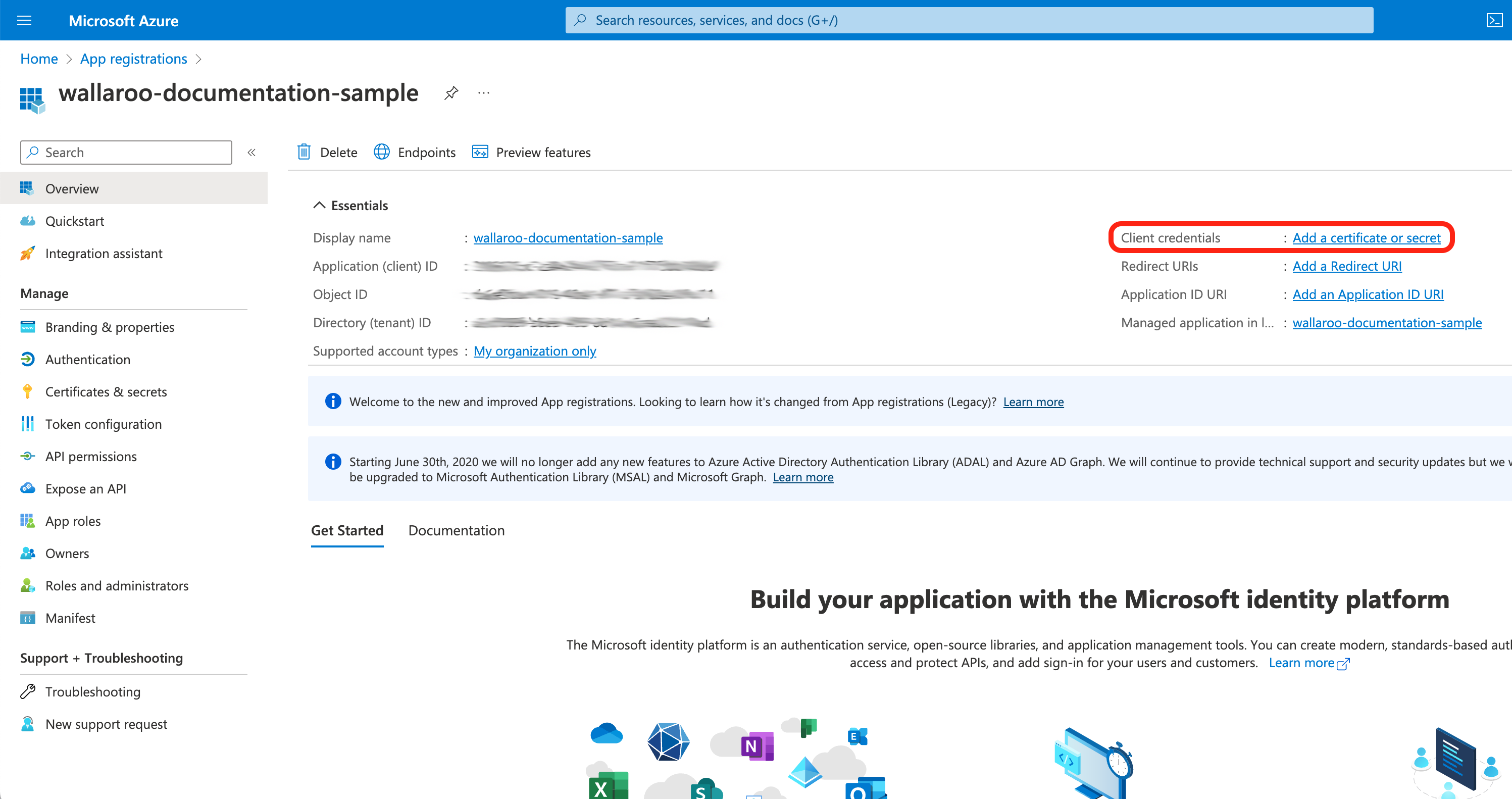Open the Endpoints panel
This screenshot has width=1512, height=799.
point(414,151)
